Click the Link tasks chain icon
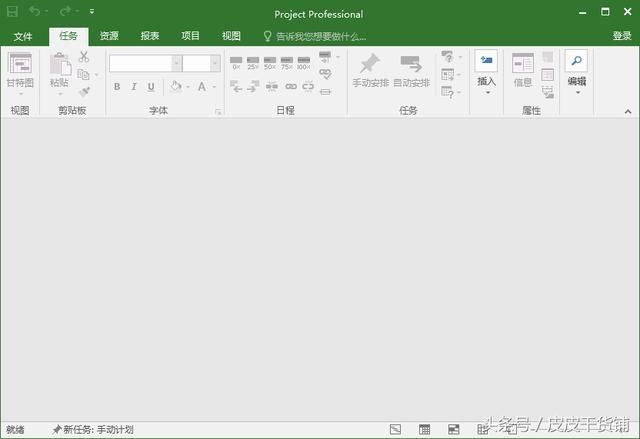This screenshot has width=640, height=439. 291,86
